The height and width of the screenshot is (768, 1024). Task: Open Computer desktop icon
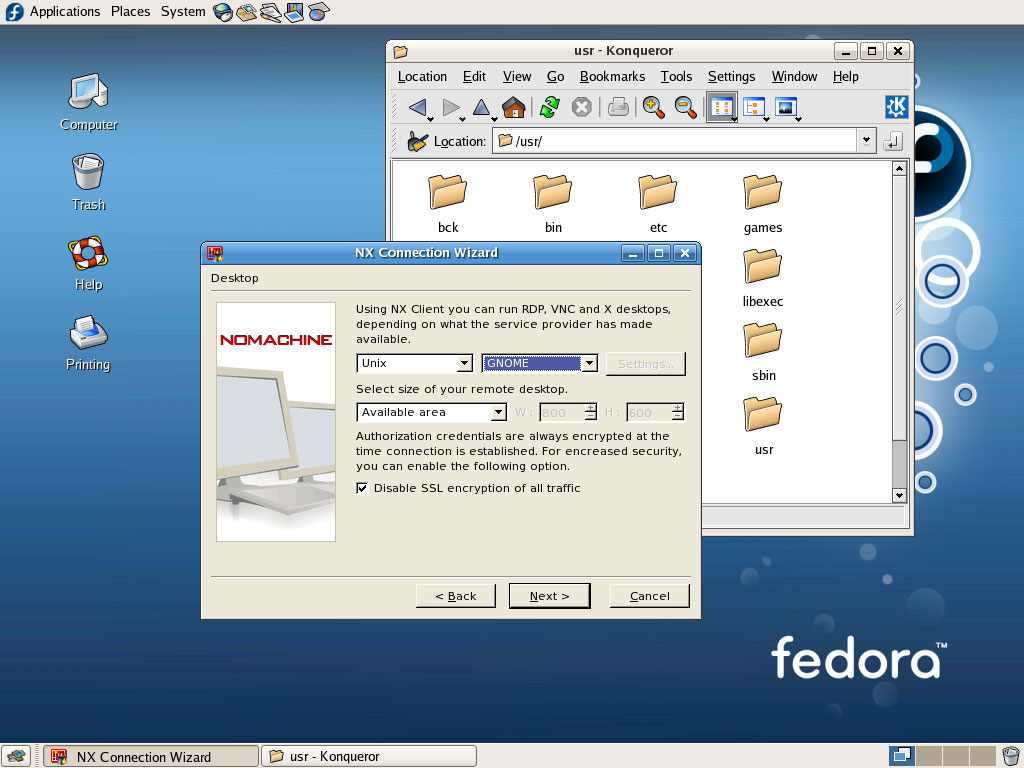coord(89,102)
